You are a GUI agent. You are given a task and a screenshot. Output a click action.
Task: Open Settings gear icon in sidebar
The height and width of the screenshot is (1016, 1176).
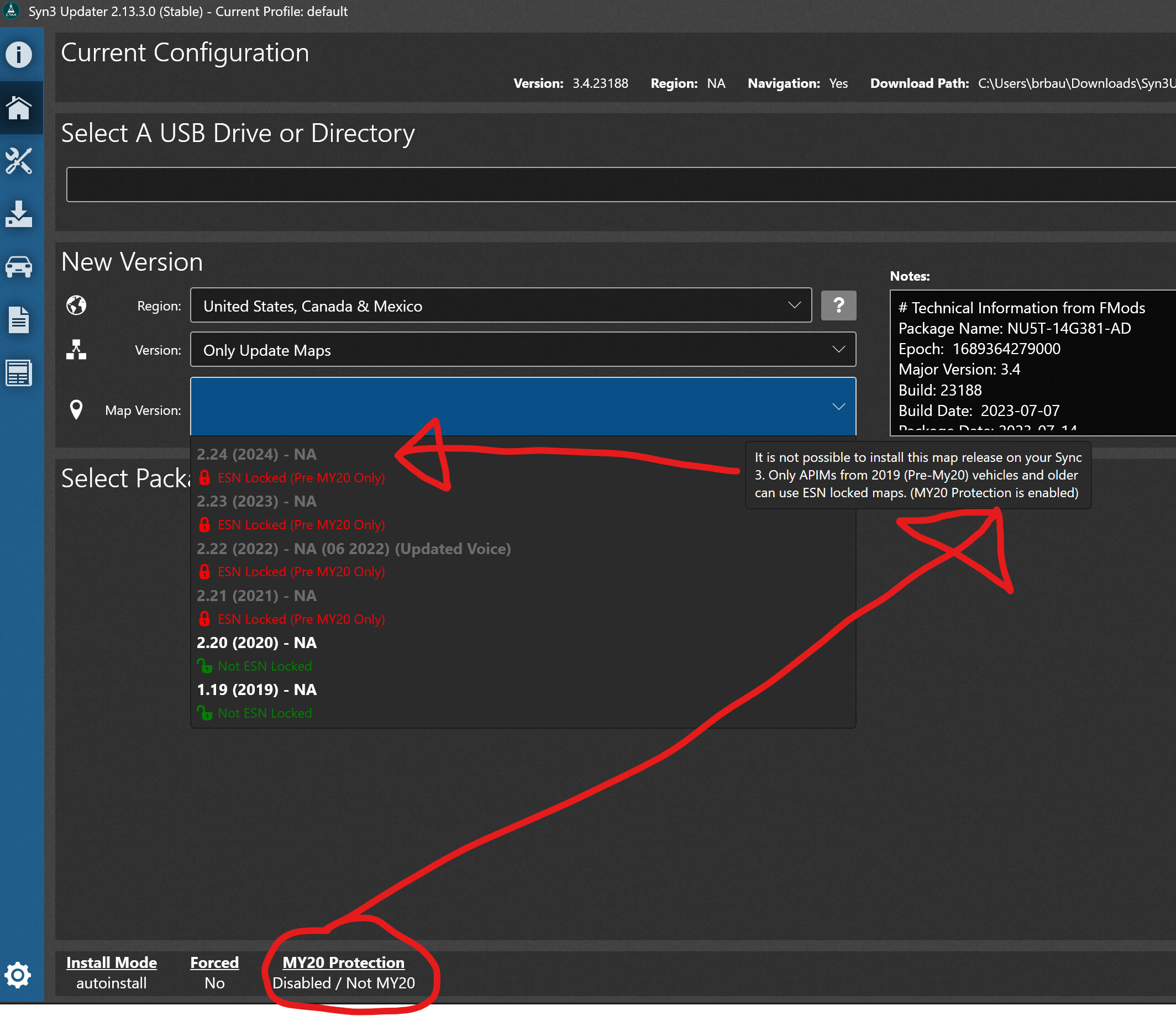click(18, 975)
